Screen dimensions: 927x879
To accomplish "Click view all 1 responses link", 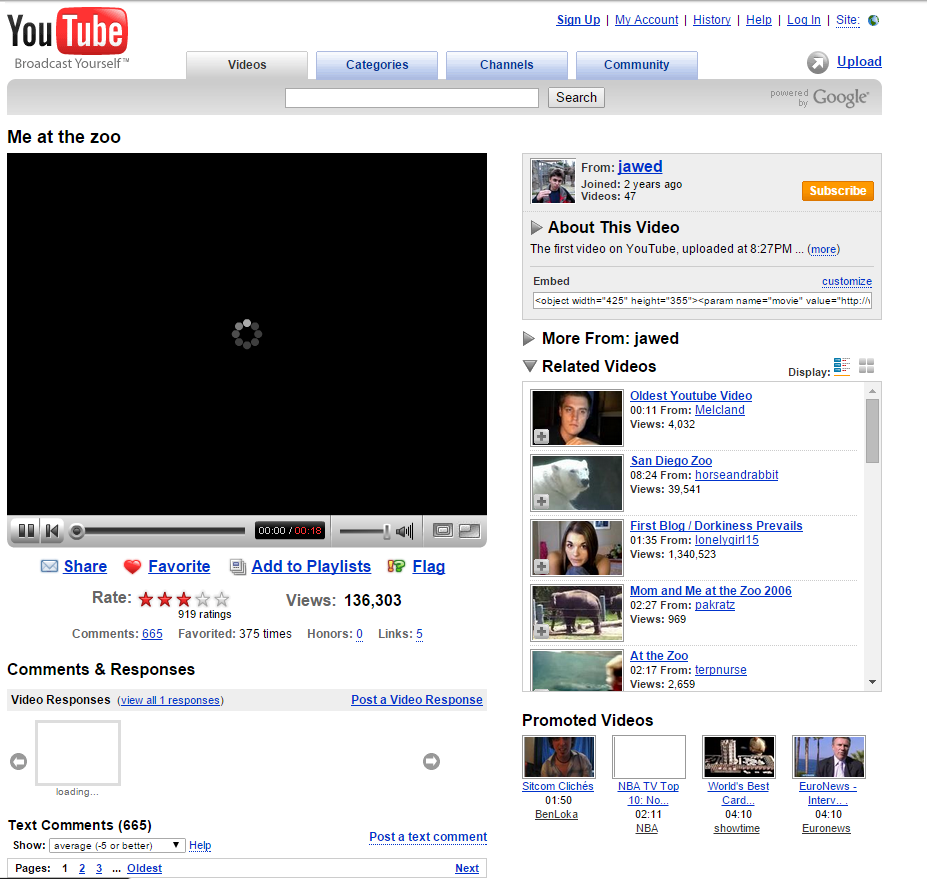I will 170,700.
